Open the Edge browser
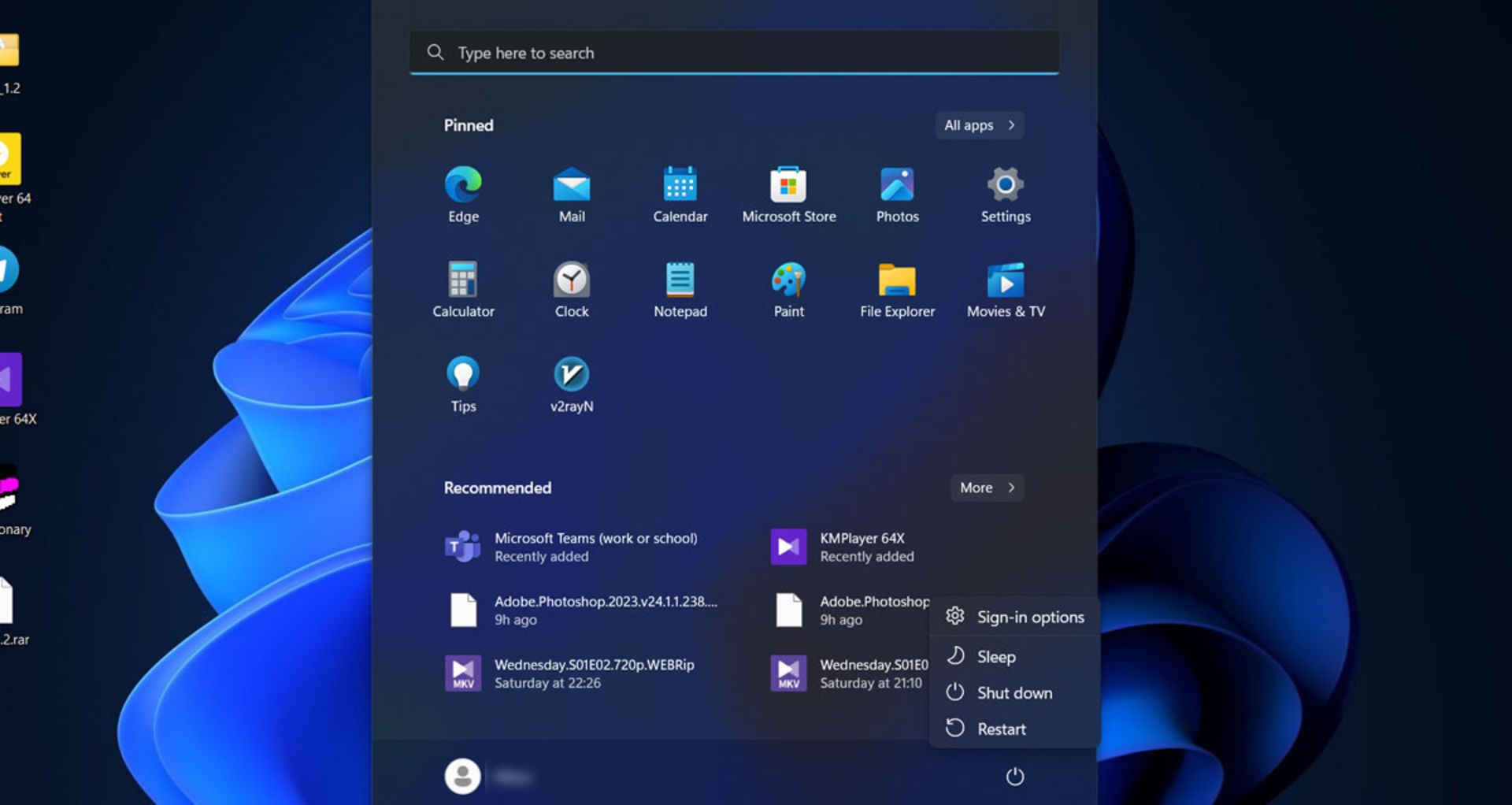Viewport: 1512px width, 805px height. (x=463, y=195)
